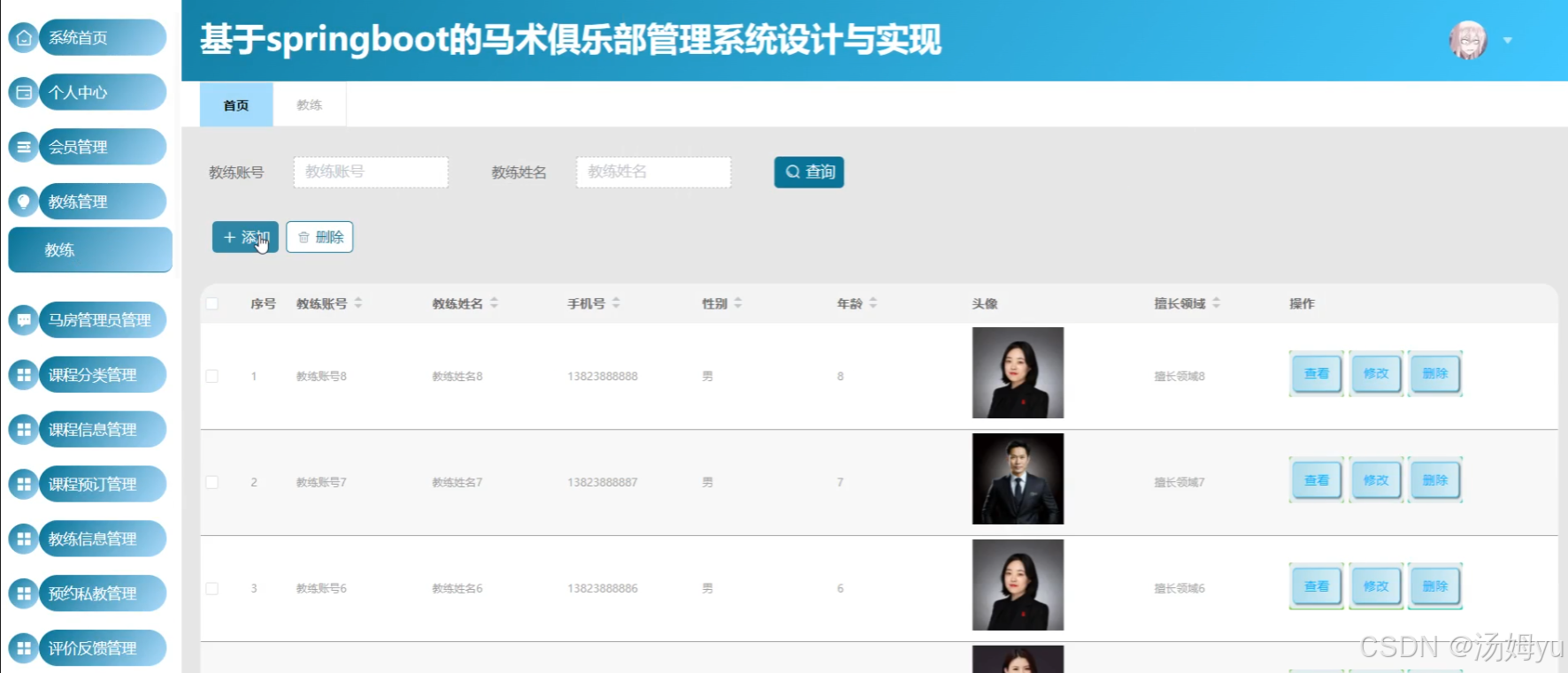Select the 教练 submenu item
The image size is (1568, 673).
[x=90, y=250]
